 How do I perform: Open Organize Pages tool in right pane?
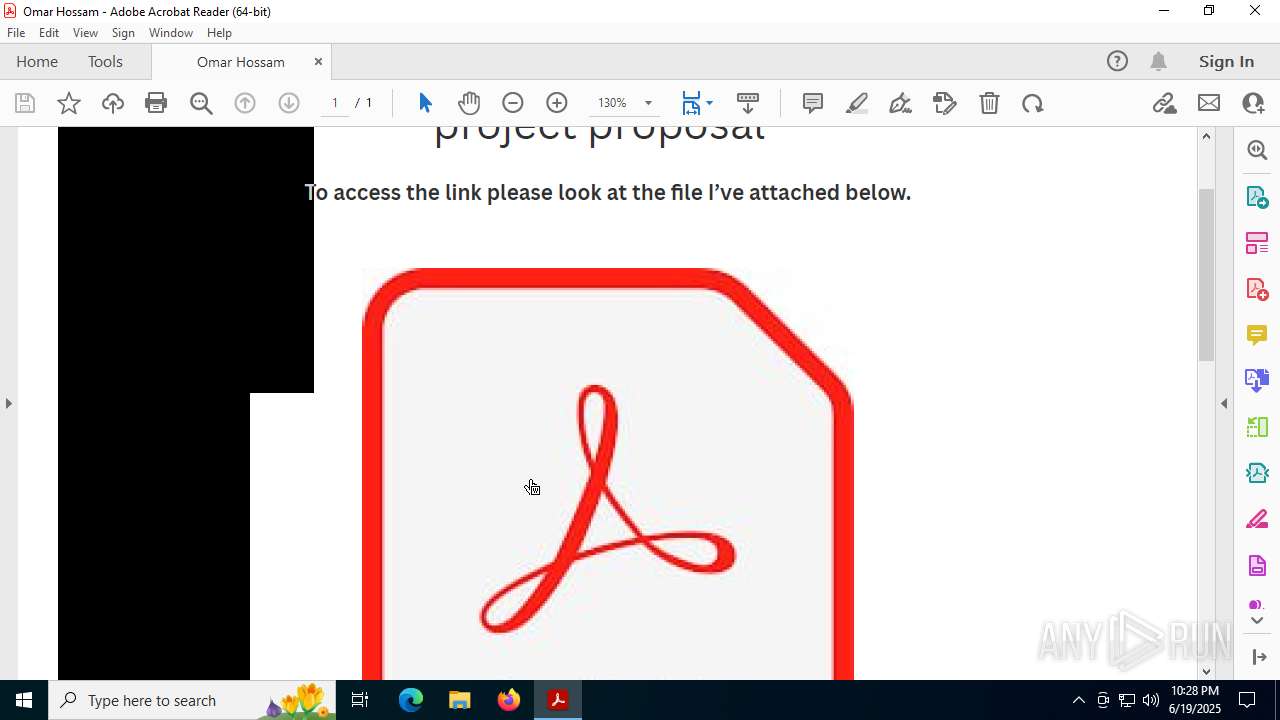coord(1257,242)
